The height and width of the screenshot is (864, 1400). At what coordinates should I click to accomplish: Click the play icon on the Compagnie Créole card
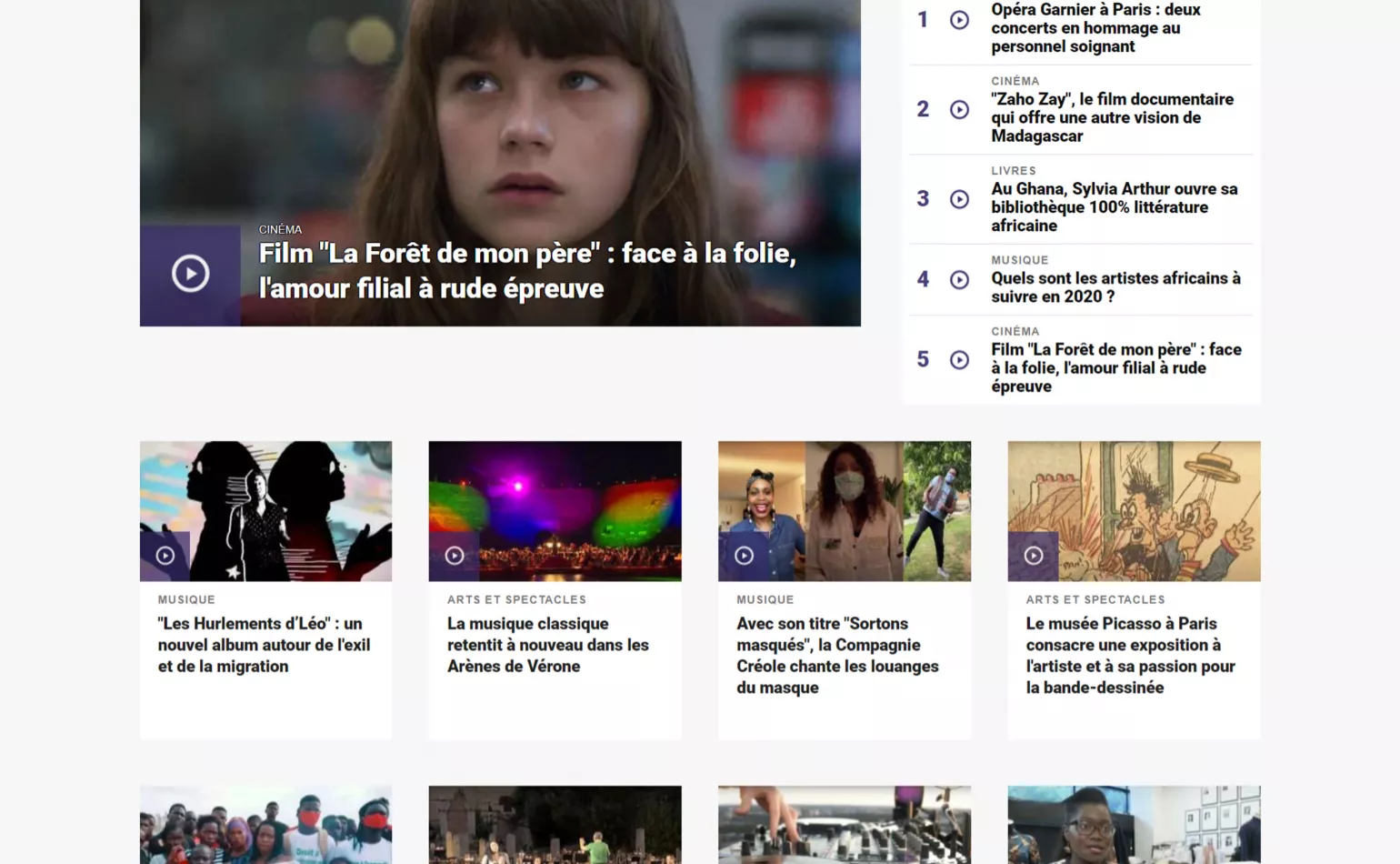pyautogui.click(x=745, y=555)
